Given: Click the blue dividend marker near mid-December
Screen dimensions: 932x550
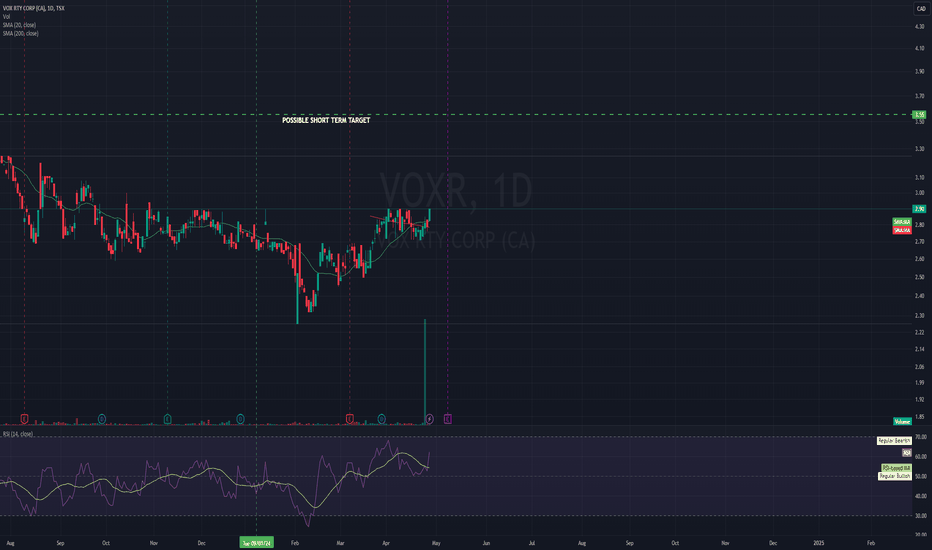Looking at the screenshot, I should pos(240,419).
